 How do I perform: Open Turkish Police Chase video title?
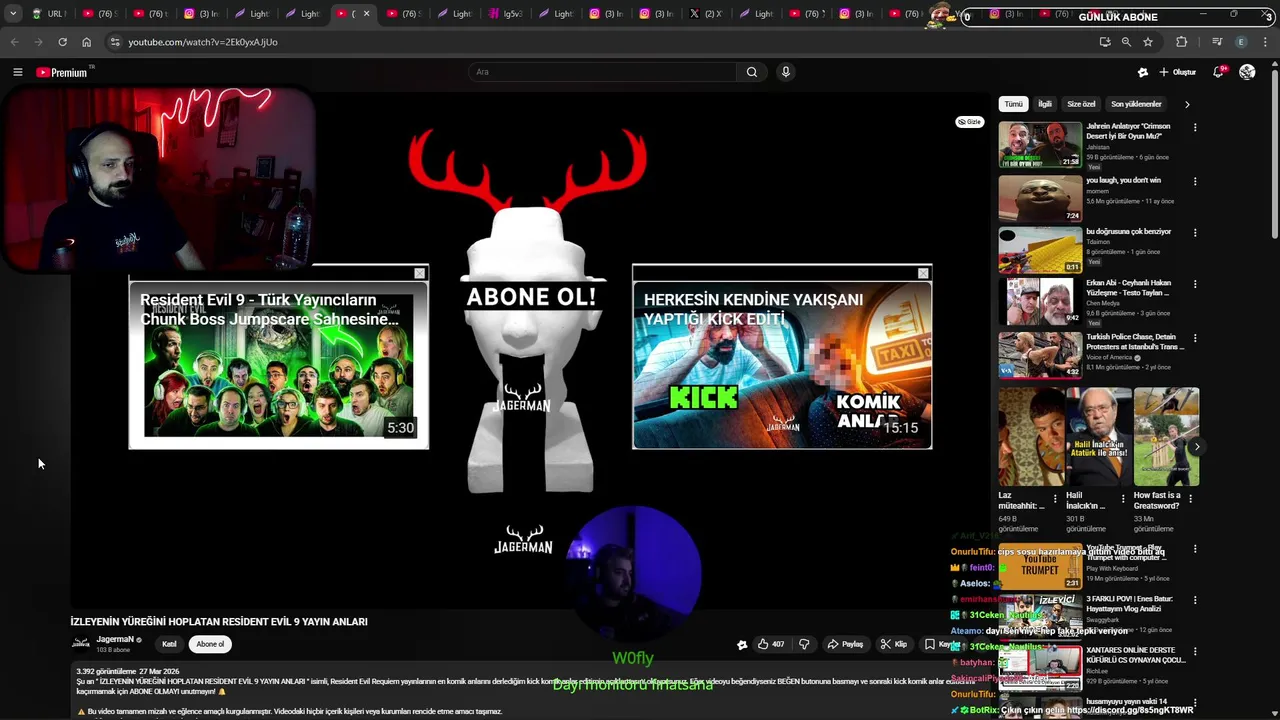click(x=1134, y=342)
